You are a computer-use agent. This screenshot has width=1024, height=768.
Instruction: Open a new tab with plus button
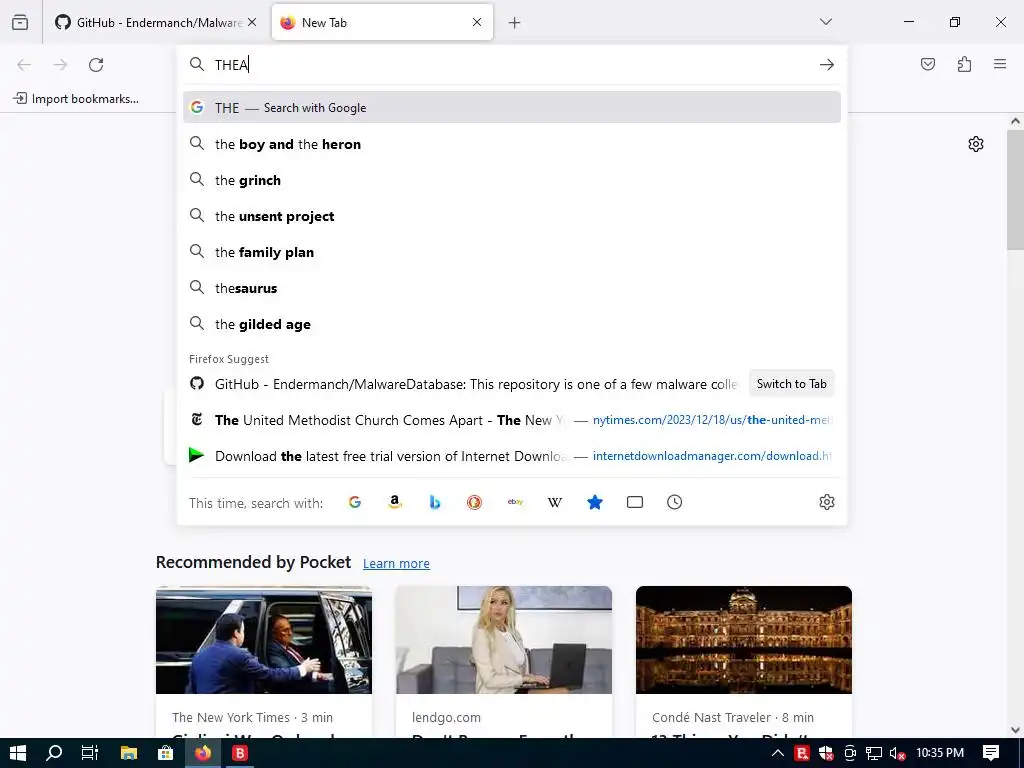point(515,23)
